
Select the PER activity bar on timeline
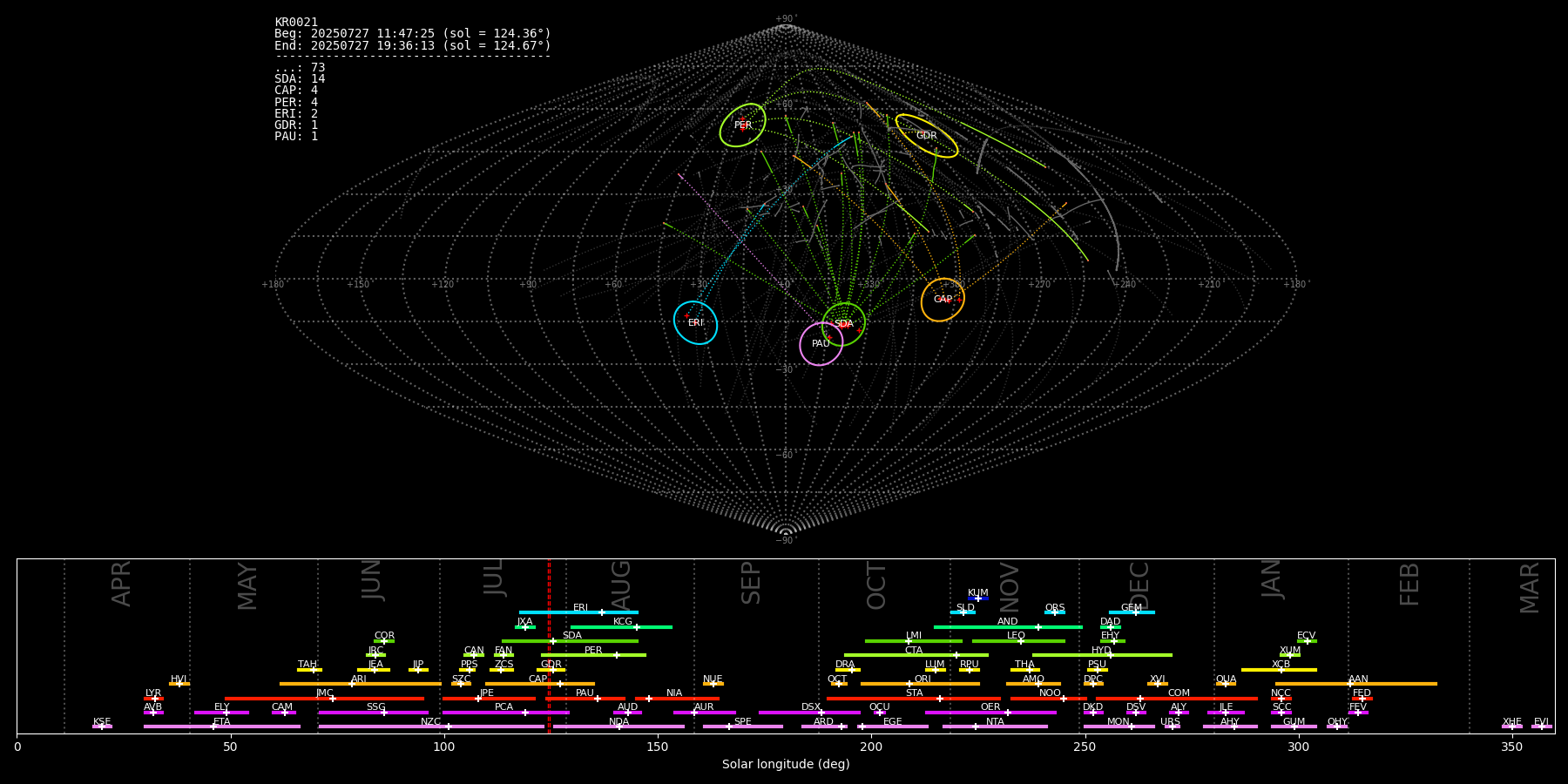click(593, 655)
